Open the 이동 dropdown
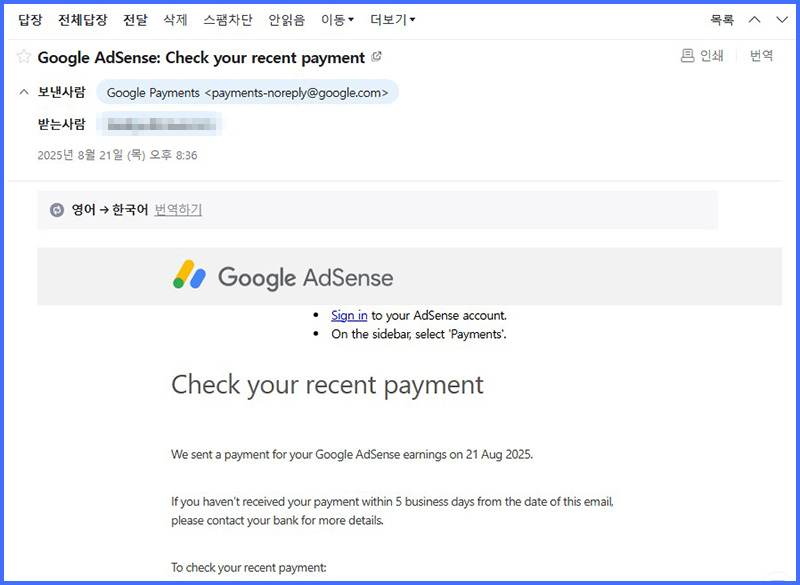This screenshot has width=800, height=585. 337,20
